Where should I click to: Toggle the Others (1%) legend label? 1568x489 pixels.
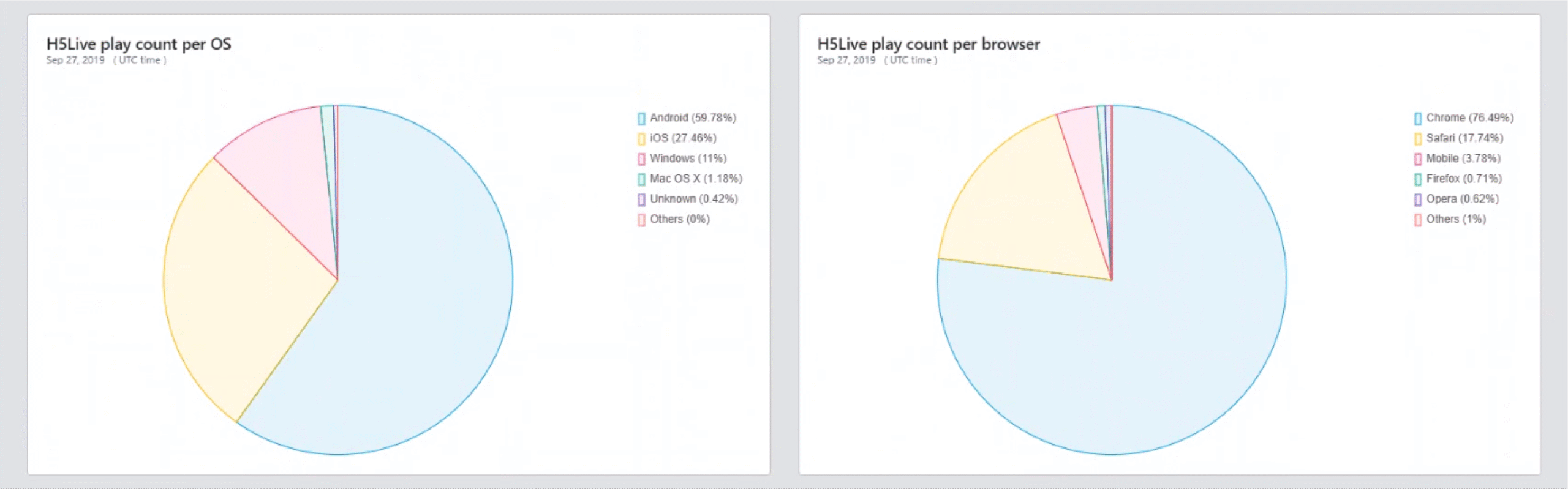pyautogui.click(x=1455, y=219)
